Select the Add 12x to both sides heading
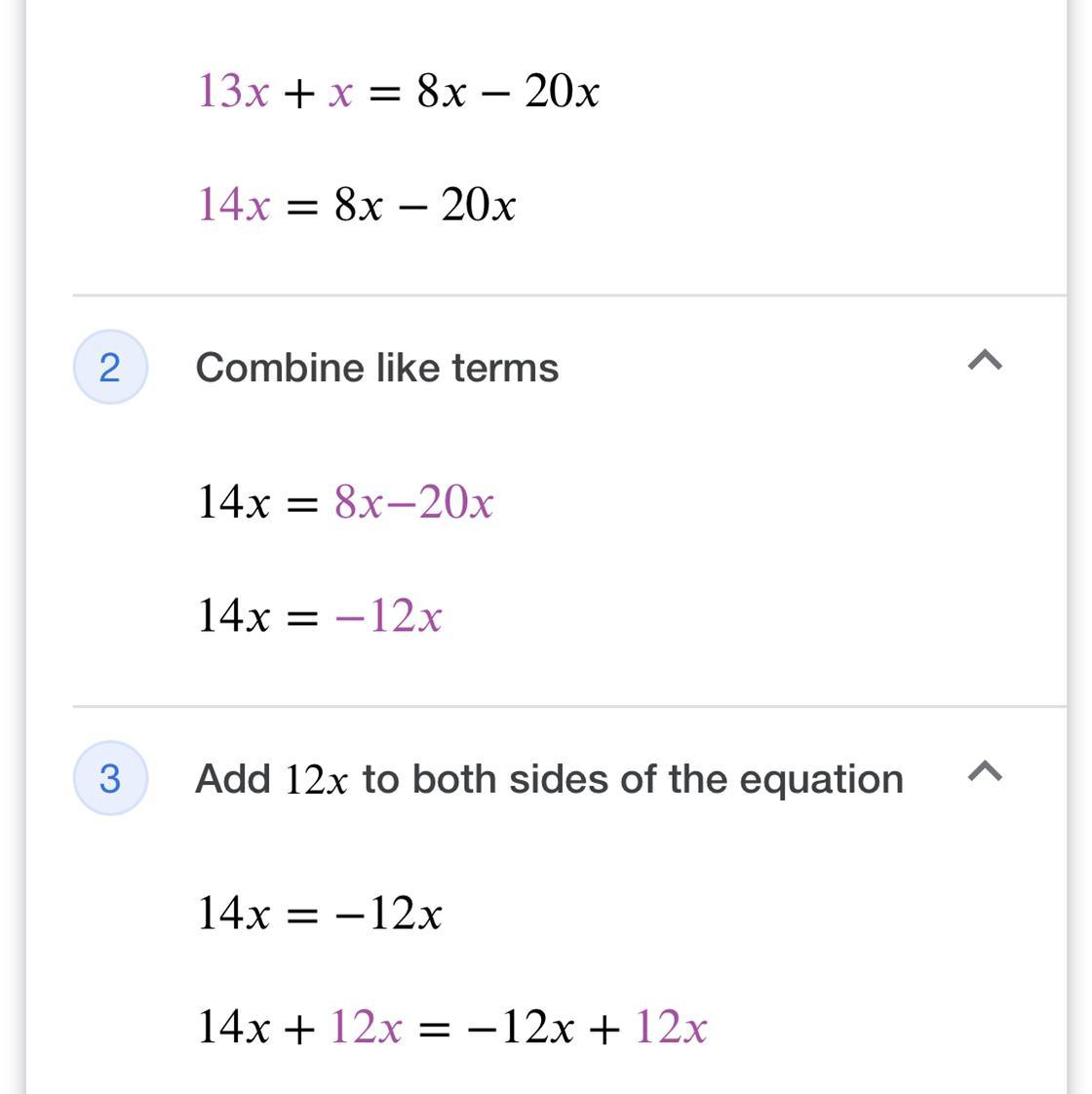This screenshot has height=1094, width=1092. pyautogui.click(x=549, y=779)
